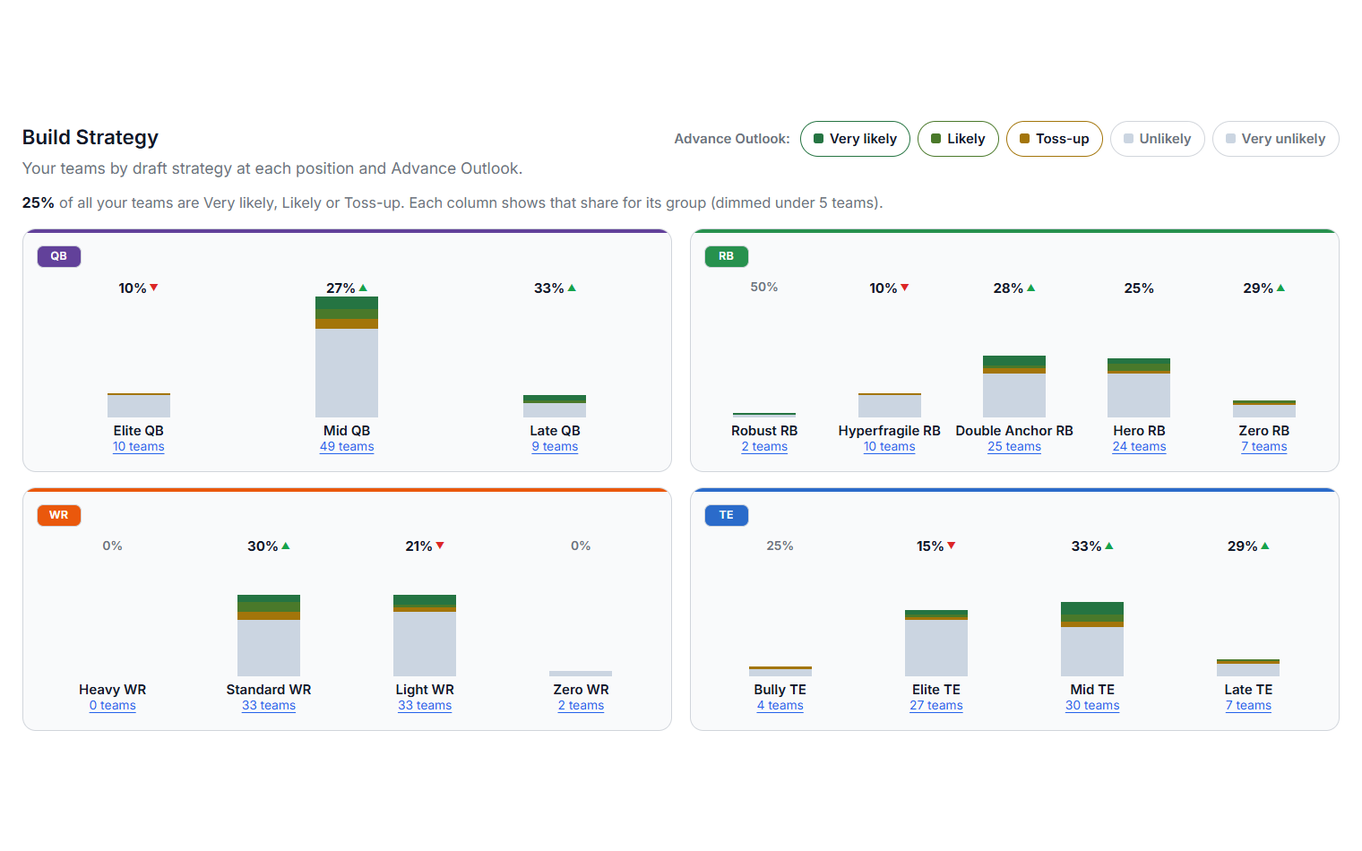Open the 49 teams link under Mid QB
Viewport: 1362px width, 851px height.
click(x=347, y=447)
